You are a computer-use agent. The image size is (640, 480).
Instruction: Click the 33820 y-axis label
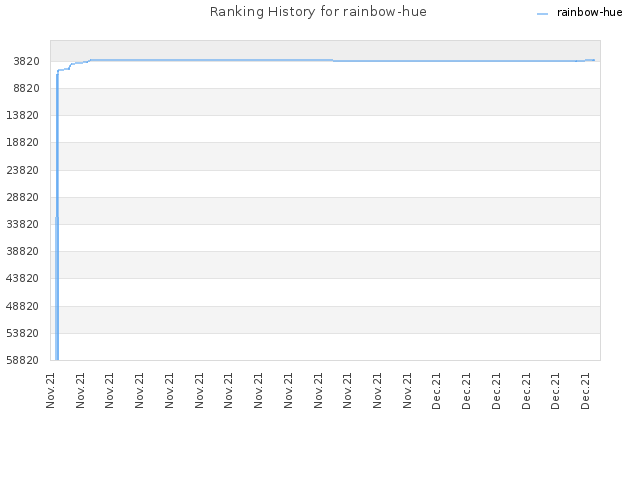click(23, 224)
